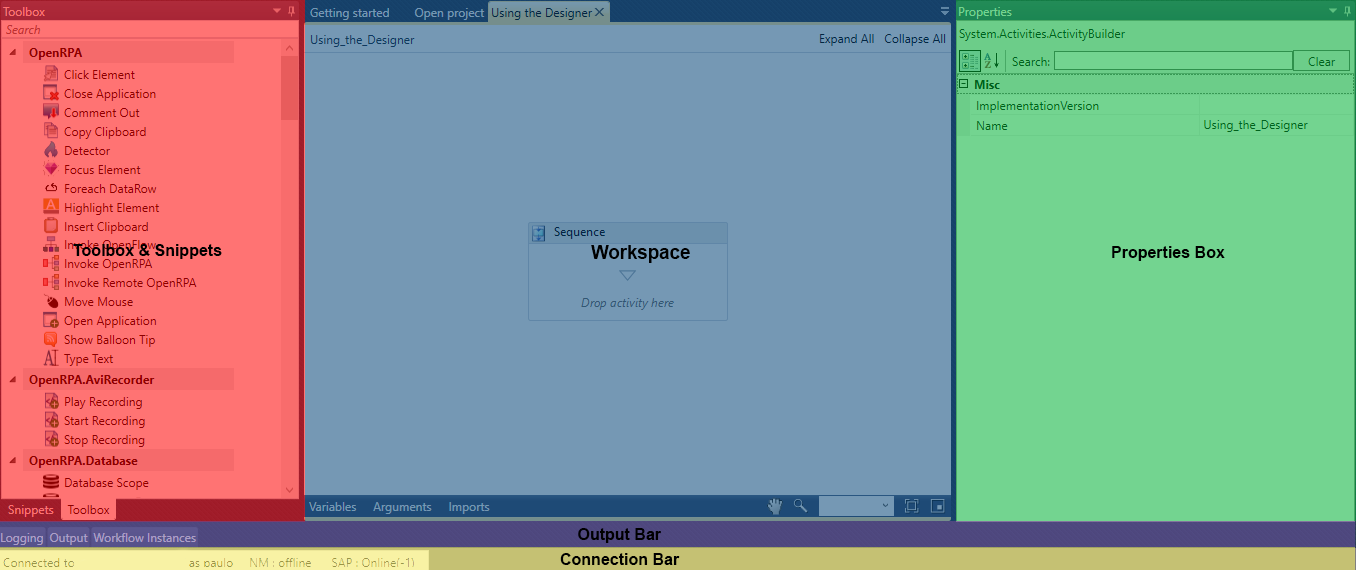This screenshot has width=1356, height=570.
Task: Open the document tabs overflow dropdown
Action: click(945, 11)
